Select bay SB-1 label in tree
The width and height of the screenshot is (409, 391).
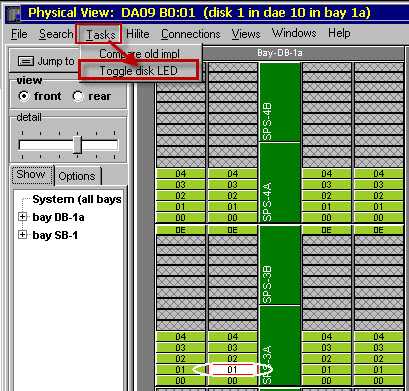(x=55, y=235)
